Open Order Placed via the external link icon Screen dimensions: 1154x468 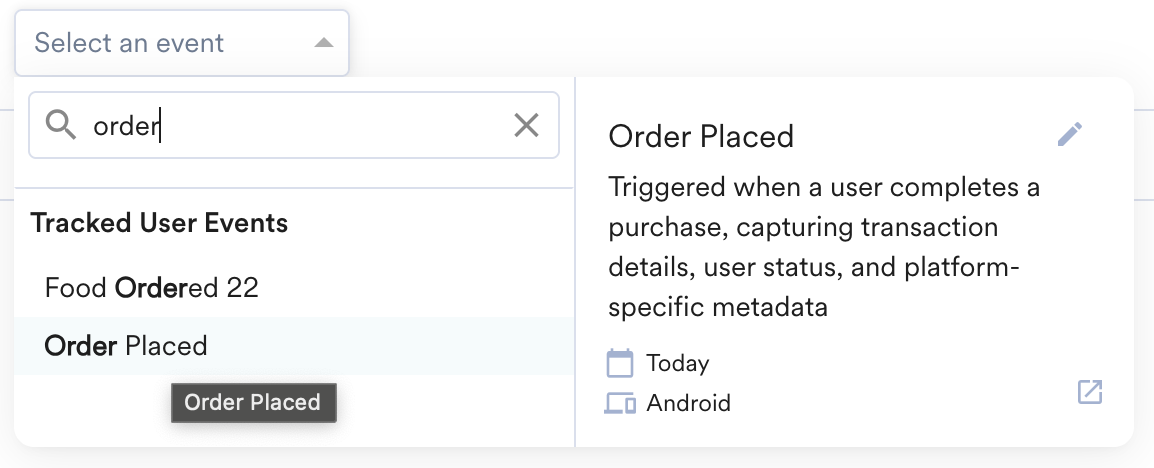1090,392
